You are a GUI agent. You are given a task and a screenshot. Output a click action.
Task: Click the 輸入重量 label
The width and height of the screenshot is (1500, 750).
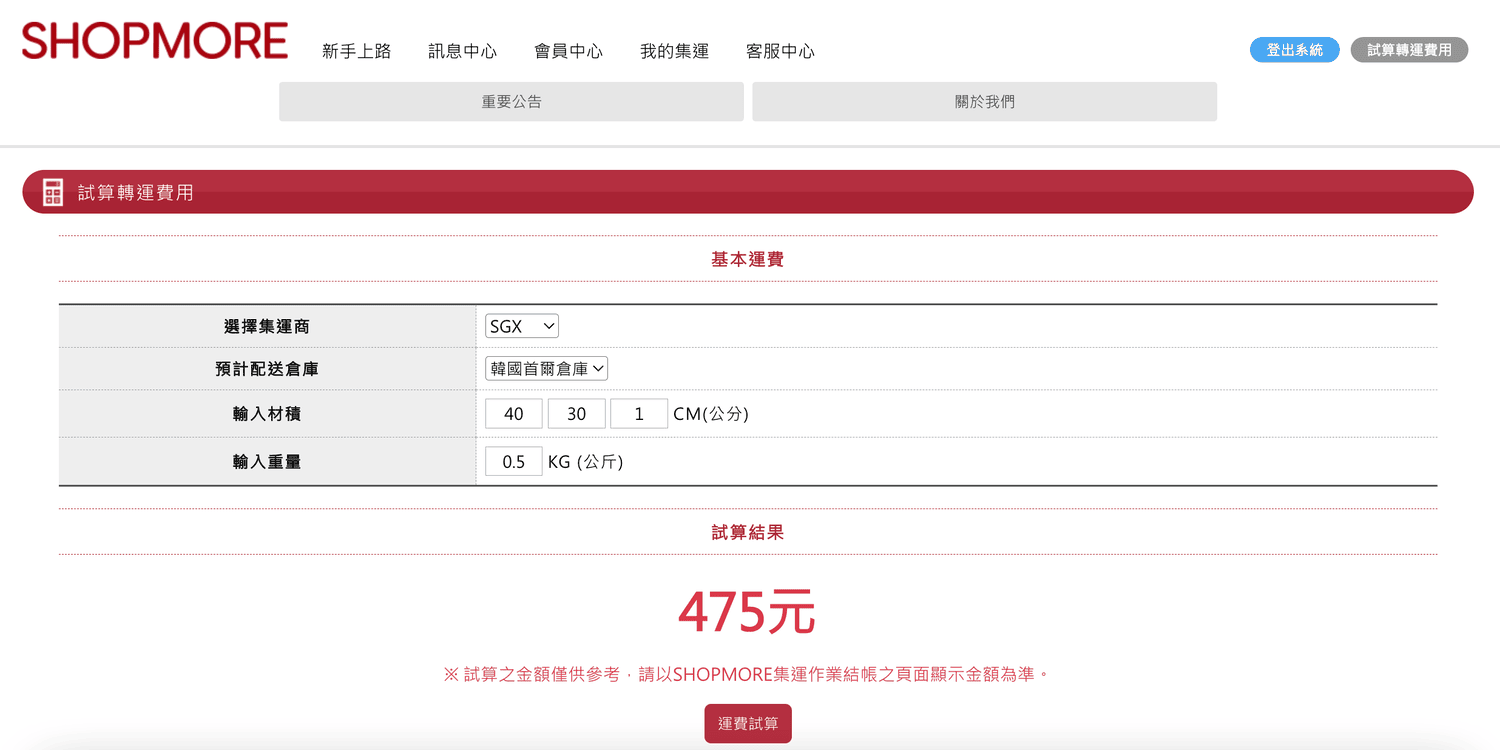pyautogui.click(x=267, y=462)
